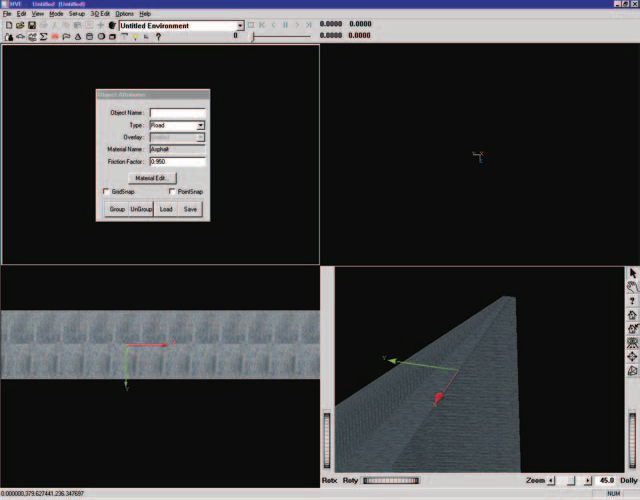Click the Roty thumbwheel slider
The height and width of the screenshot is (500, 640).
coord(391,480)
